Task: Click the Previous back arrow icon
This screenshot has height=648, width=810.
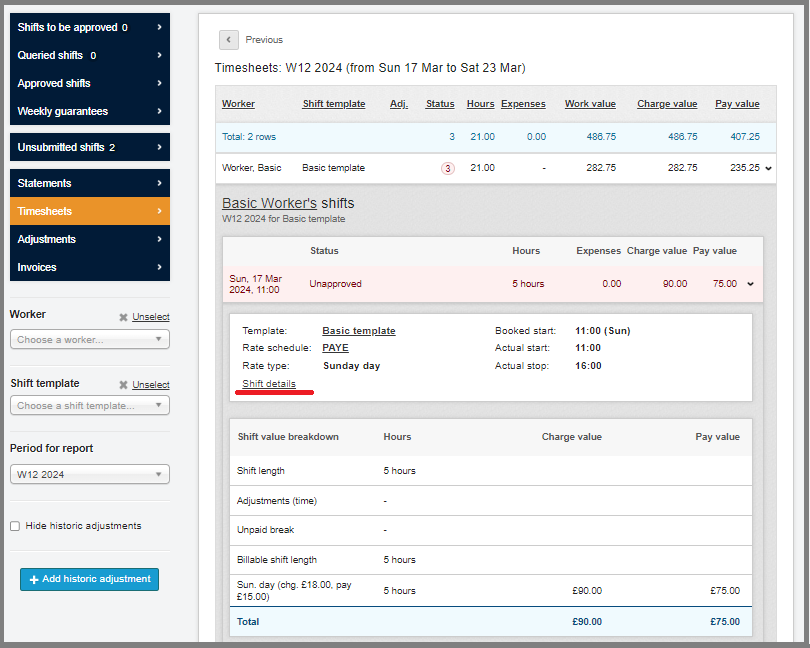Action: tap(229, 39)
